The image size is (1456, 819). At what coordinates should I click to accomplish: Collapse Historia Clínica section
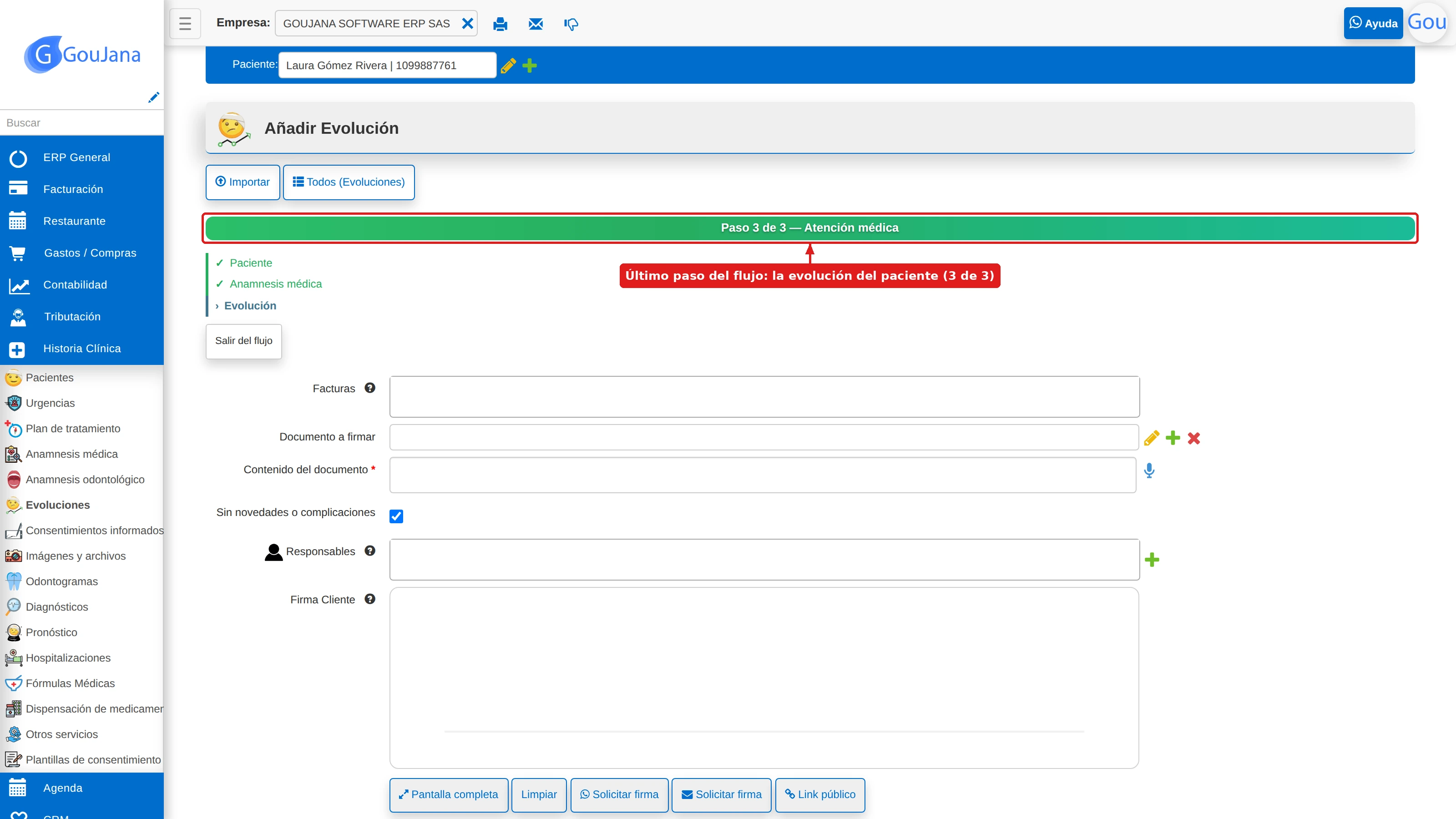(82, 349)
